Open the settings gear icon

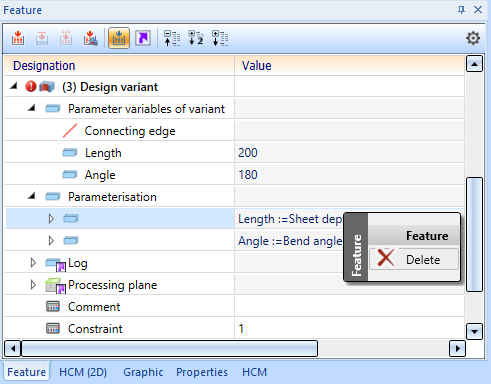click(473, 38)
